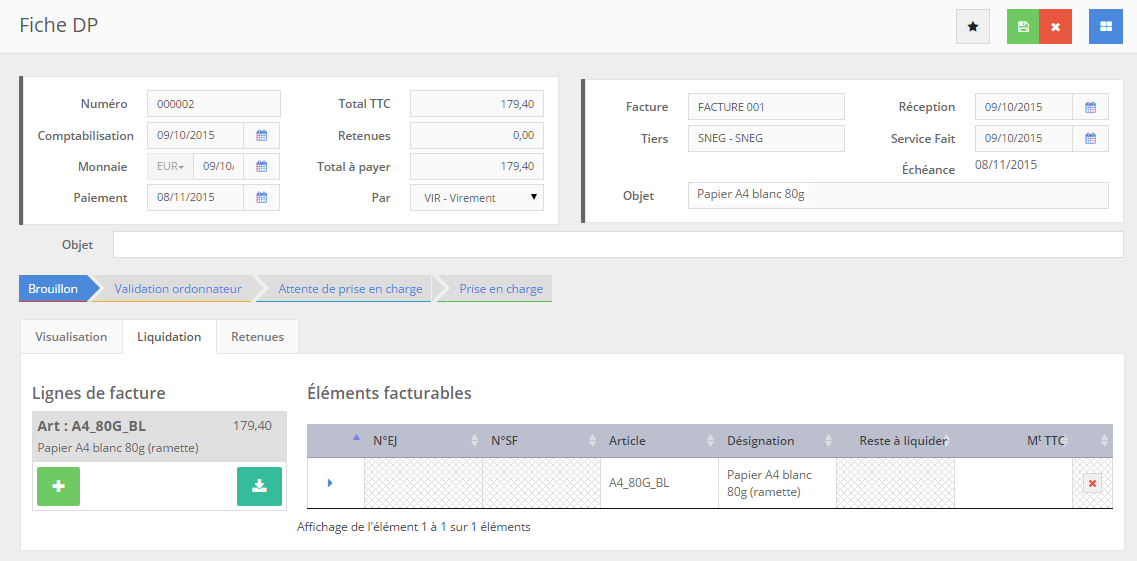Open calendar for Service Fait date
The width and height of the screenshot is (1137, 561).
pyautogui.click(x=1090, y=138)
